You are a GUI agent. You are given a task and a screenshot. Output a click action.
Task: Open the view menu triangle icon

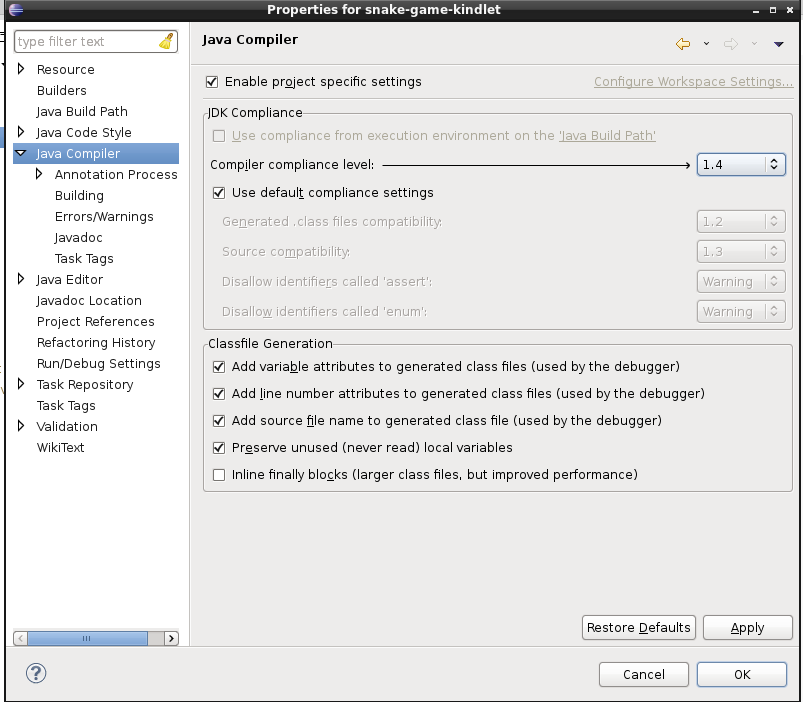click(778, 44)
